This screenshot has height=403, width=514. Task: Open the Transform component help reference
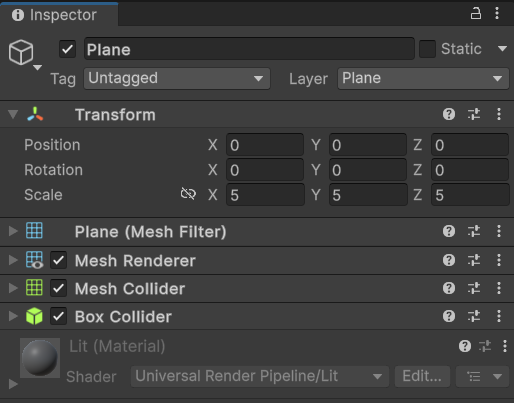coord(449,114)
